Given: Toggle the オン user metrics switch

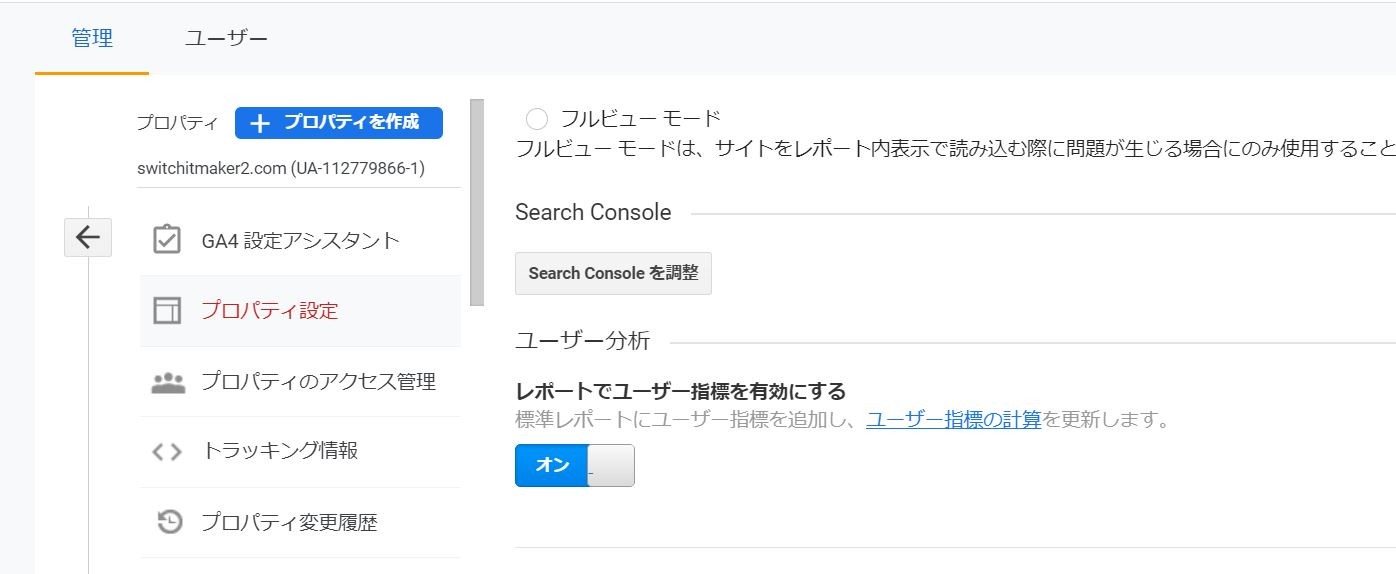Looking at the screenshot, I should pos(575,466).
